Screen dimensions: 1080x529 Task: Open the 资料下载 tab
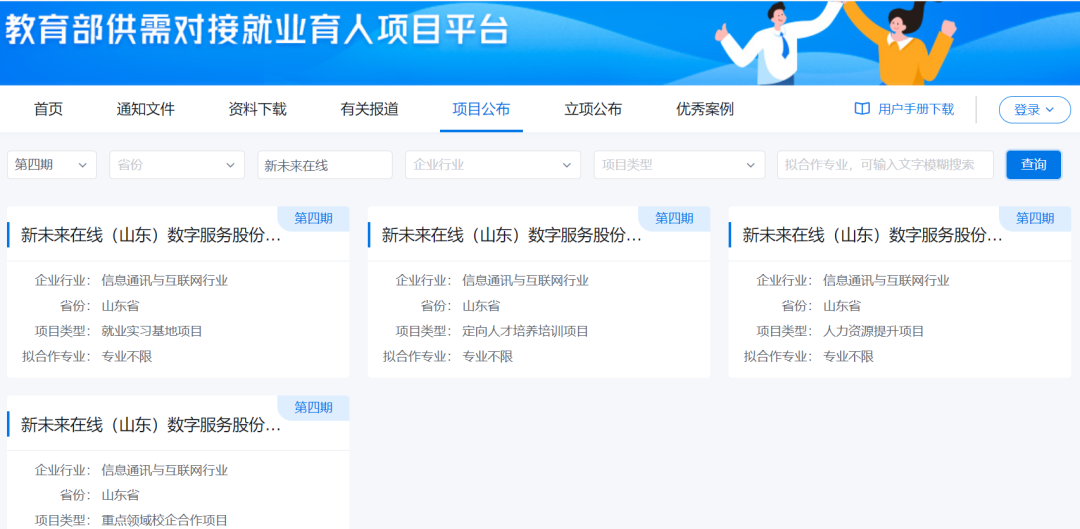(257, 109)
